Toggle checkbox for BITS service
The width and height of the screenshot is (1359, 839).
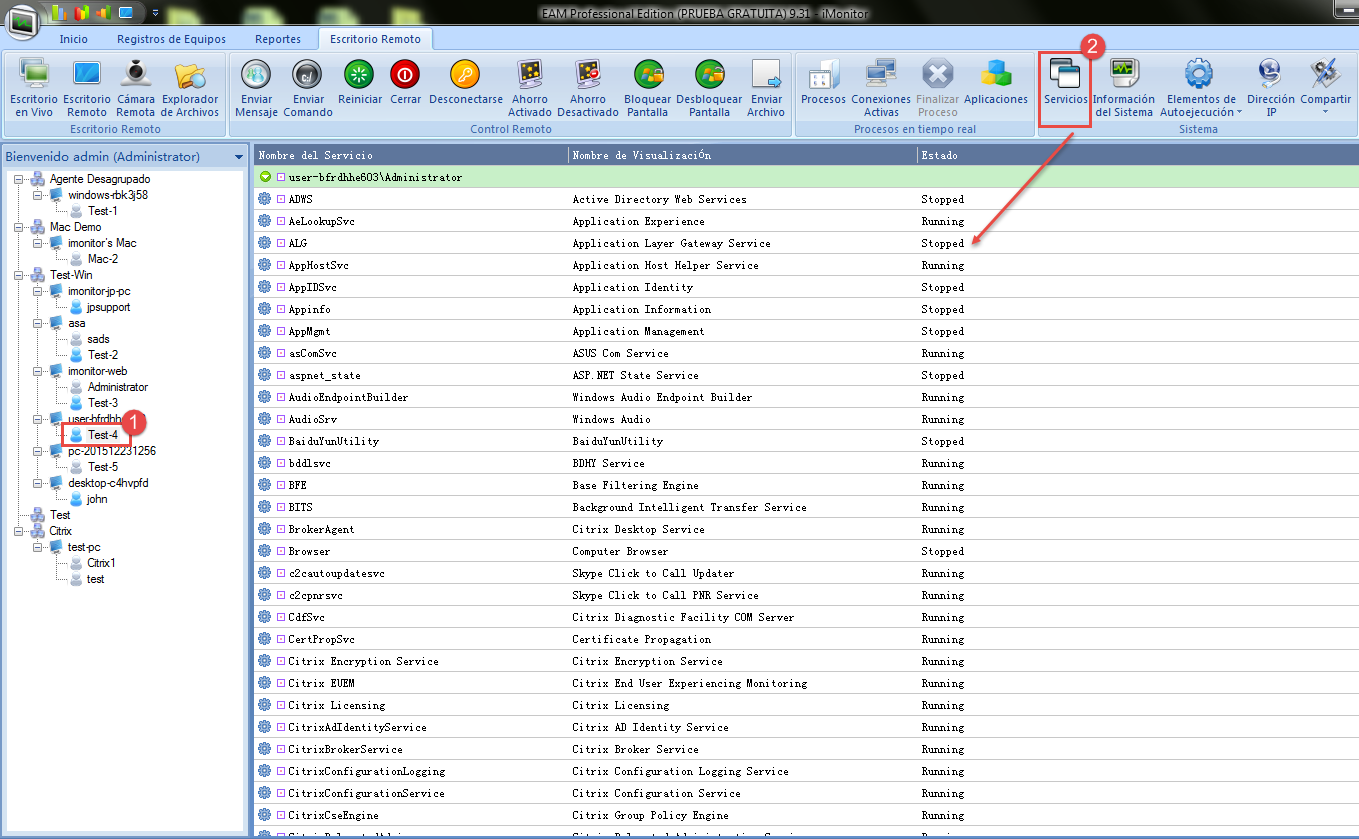(281, 507)
